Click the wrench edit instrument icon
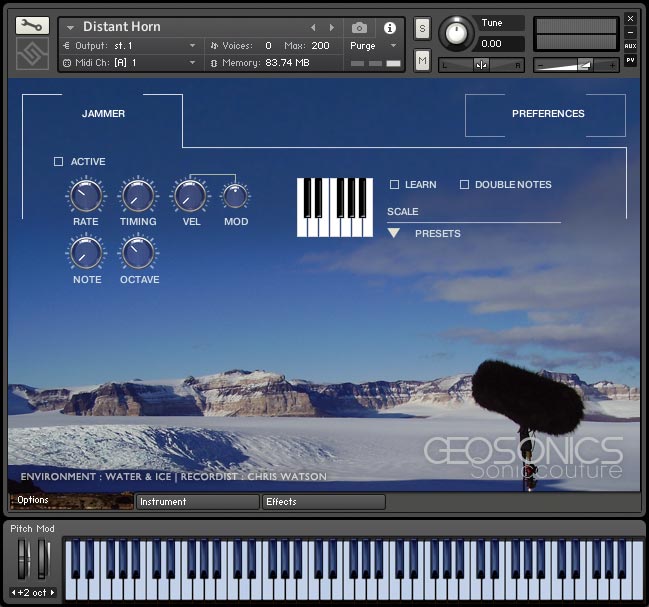The height and width of the screenshot is (607, 649). click(x=32, y=26)
